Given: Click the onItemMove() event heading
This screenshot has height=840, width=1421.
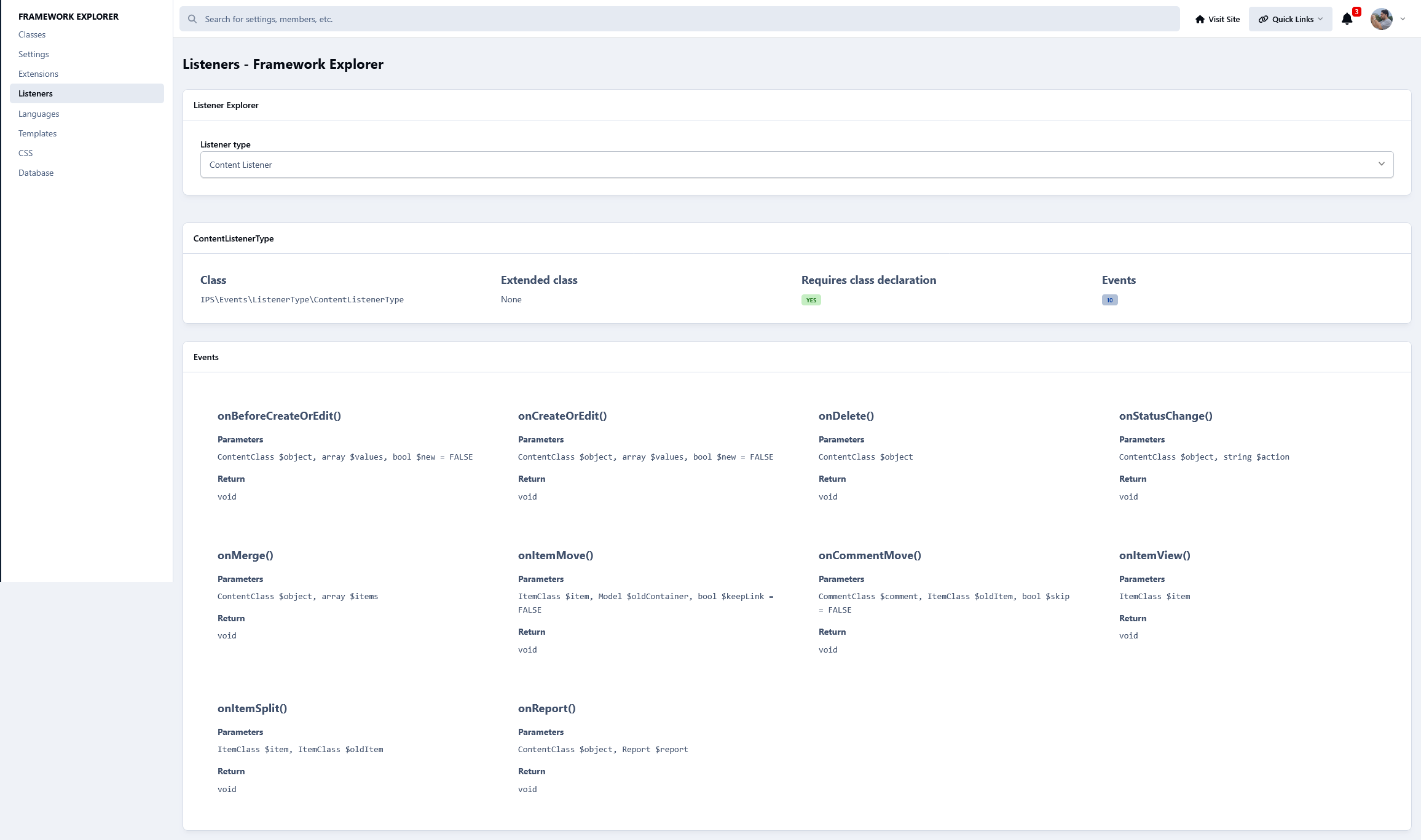Looking at the screenshot, I should coord(556,555).
